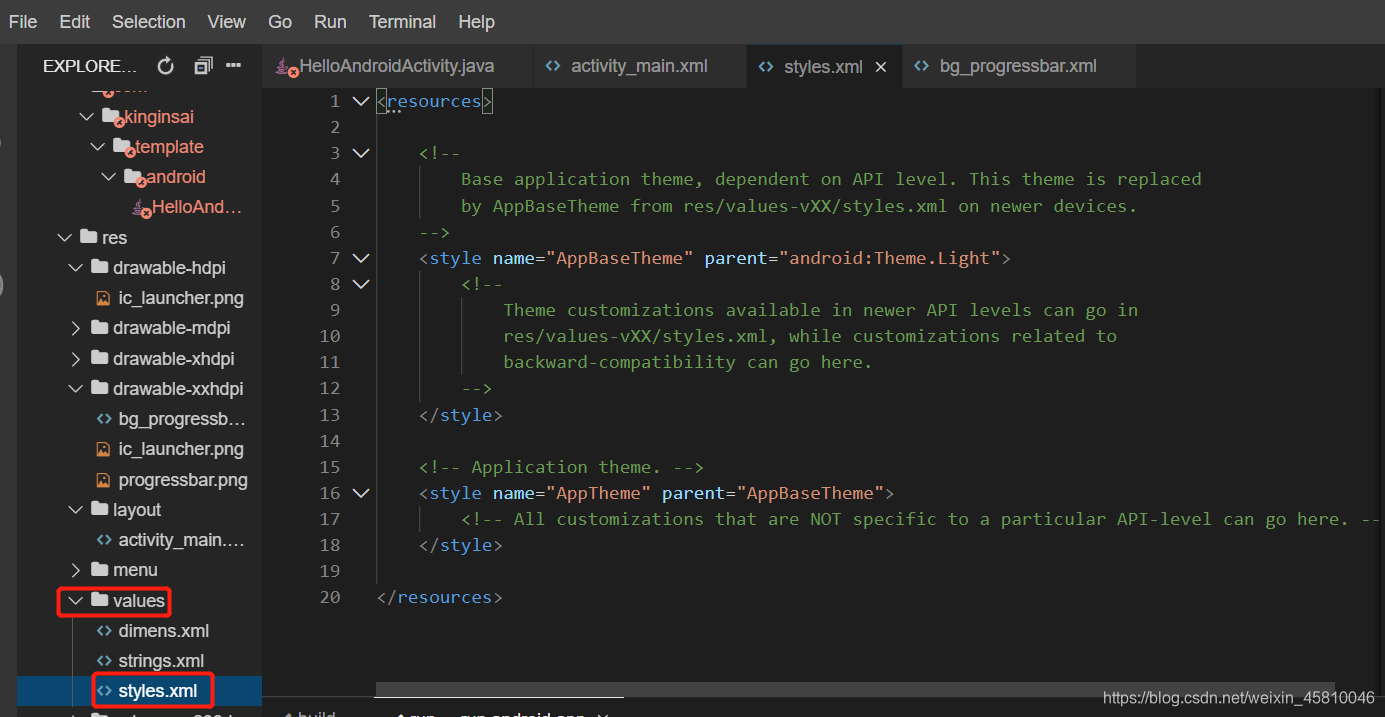
Task: Open the Edit menu
Action: tap(74, 21)
